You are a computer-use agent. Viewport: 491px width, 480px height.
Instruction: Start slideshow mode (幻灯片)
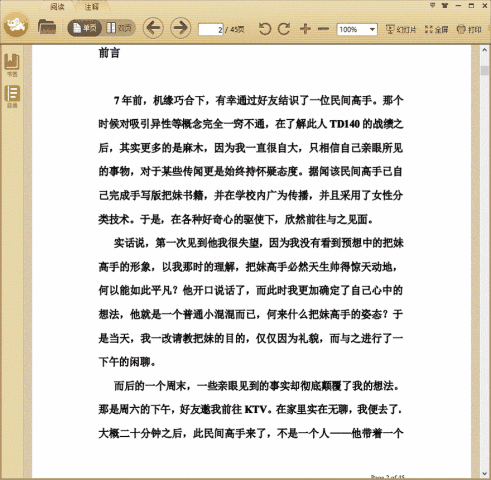point(401,29)
